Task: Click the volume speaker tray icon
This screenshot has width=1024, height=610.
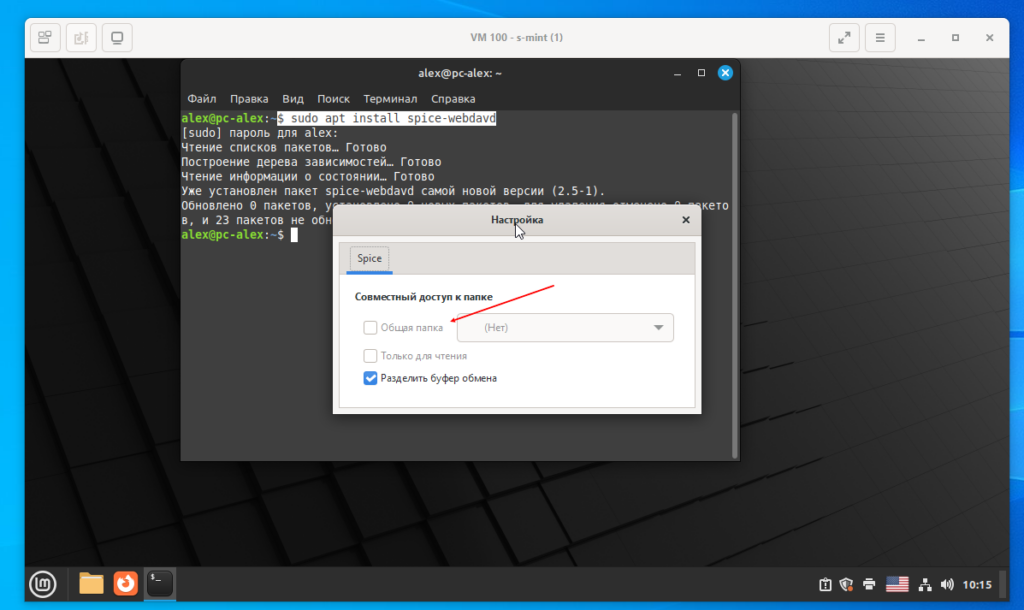Action: pyautogui.click(x=947, y=585)
